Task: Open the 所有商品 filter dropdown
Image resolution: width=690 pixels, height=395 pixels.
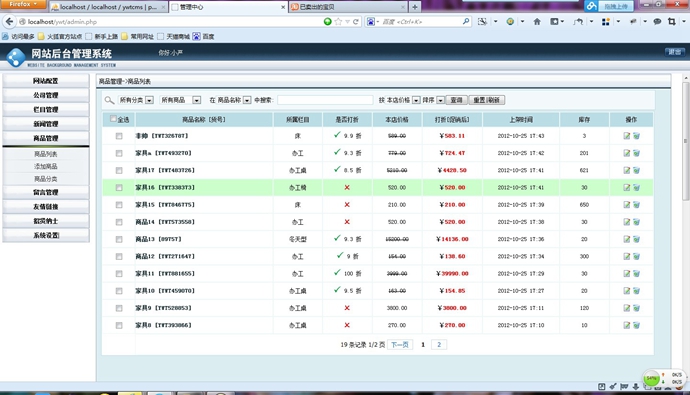Action: click(180, 100)
